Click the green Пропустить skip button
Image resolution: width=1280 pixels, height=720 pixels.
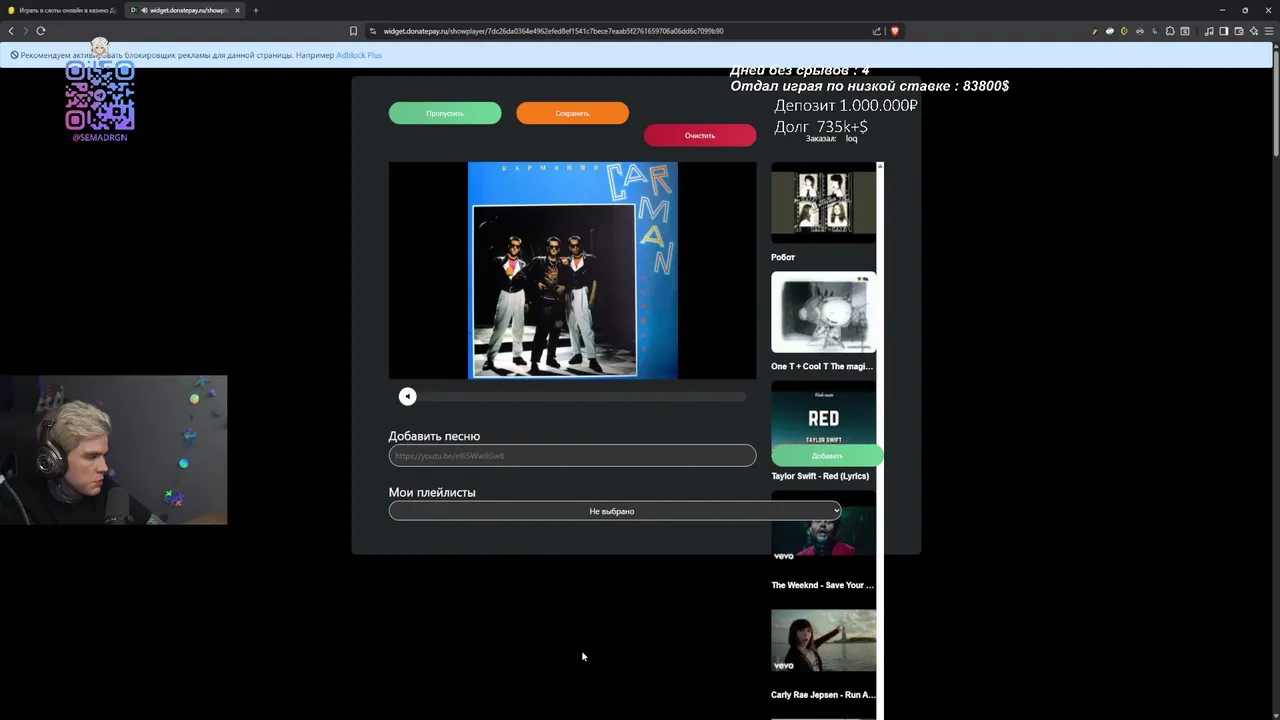pyautogui.click(x=445, y=113)
